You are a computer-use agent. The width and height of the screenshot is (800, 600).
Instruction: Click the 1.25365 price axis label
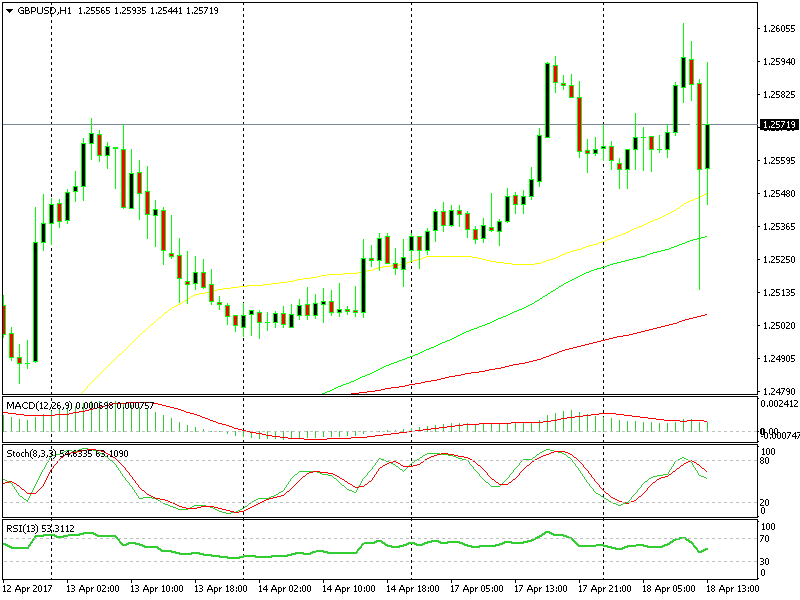(x=779, y=227)
